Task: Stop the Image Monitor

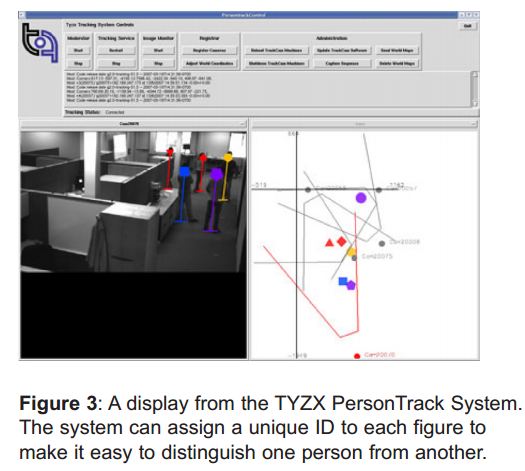Action: pyautogui.click(x=158, y=63)
